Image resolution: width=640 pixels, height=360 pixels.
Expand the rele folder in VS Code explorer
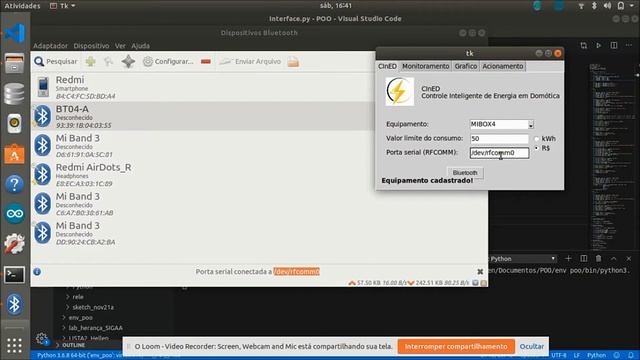coord(78,297)
